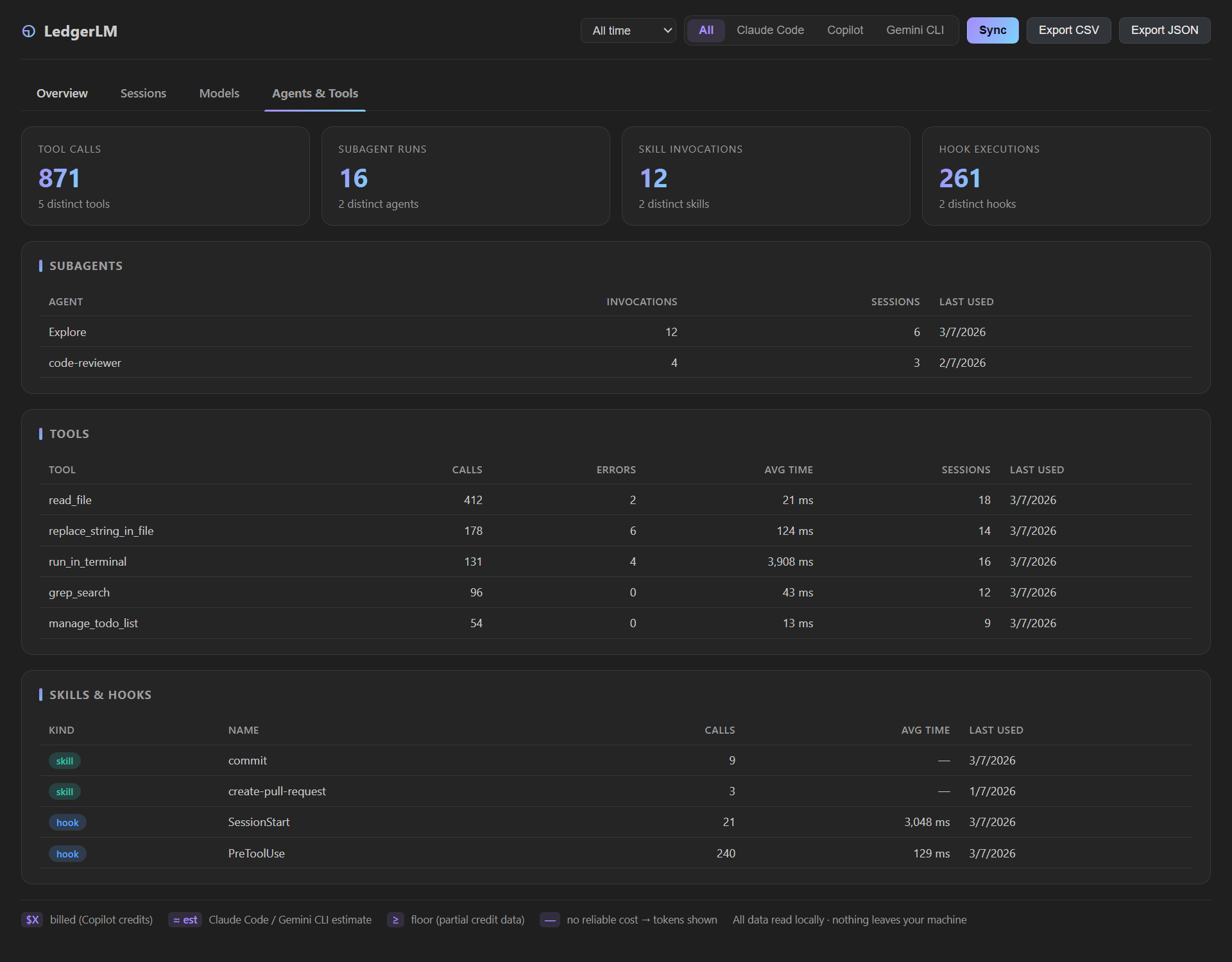This screenshot has height=962, width=1232.
Task: Click 2/7/2026 last used date
Action: (962, 363)
